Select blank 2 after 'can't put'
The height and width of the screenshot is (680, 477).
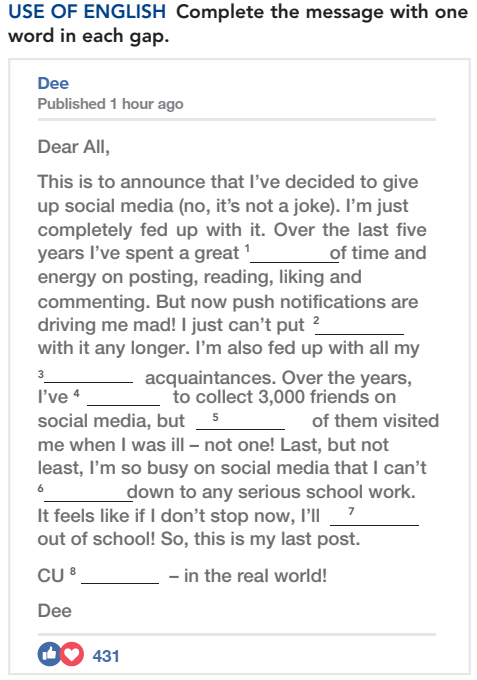(359, 326)
